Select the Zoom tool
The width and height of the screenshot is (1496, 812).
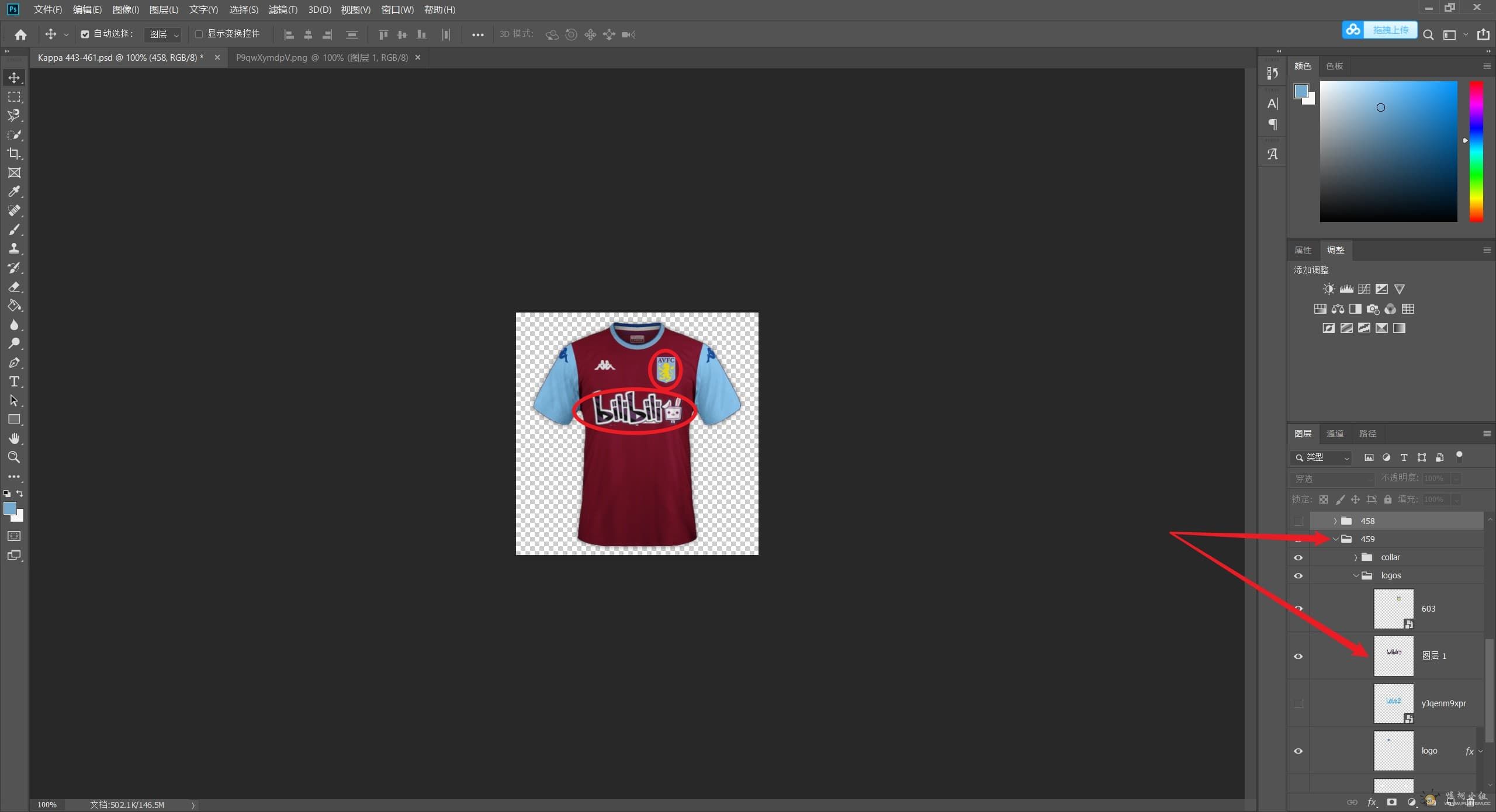click(14, 457)
